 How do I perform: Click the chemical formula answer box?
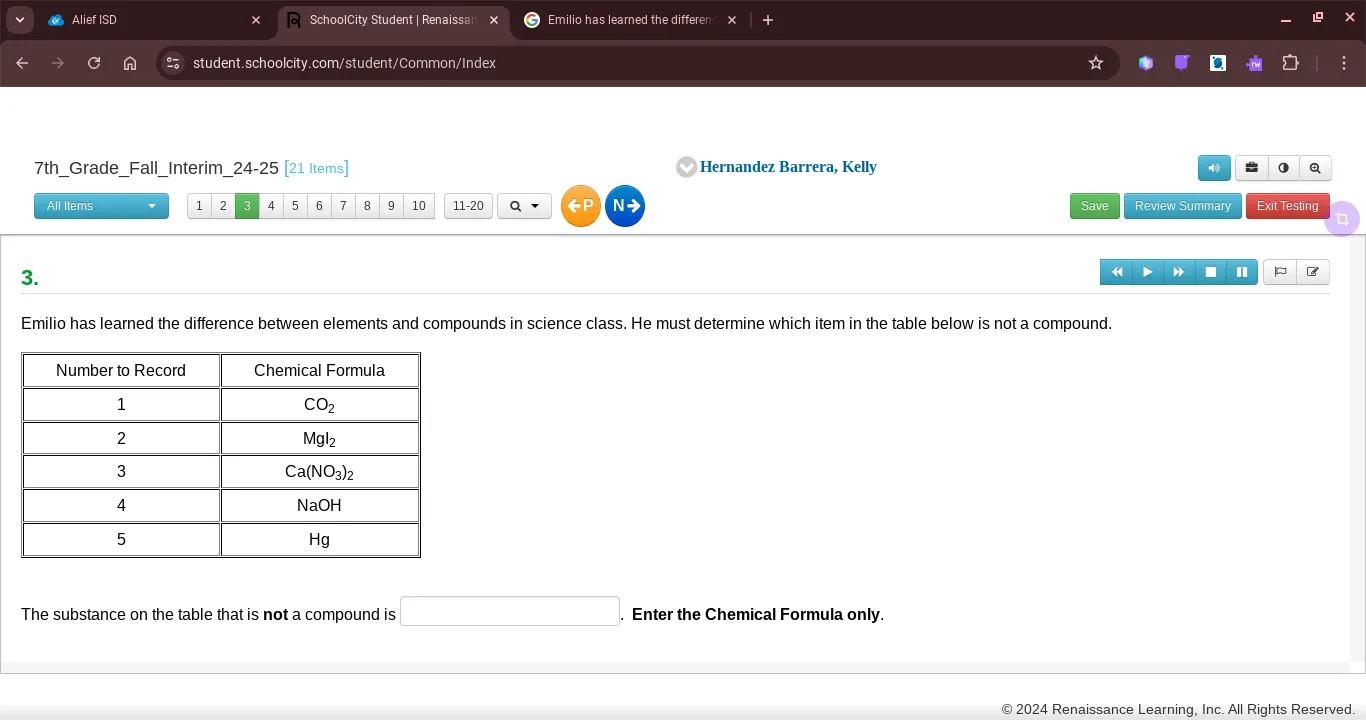tap(510, 612)
